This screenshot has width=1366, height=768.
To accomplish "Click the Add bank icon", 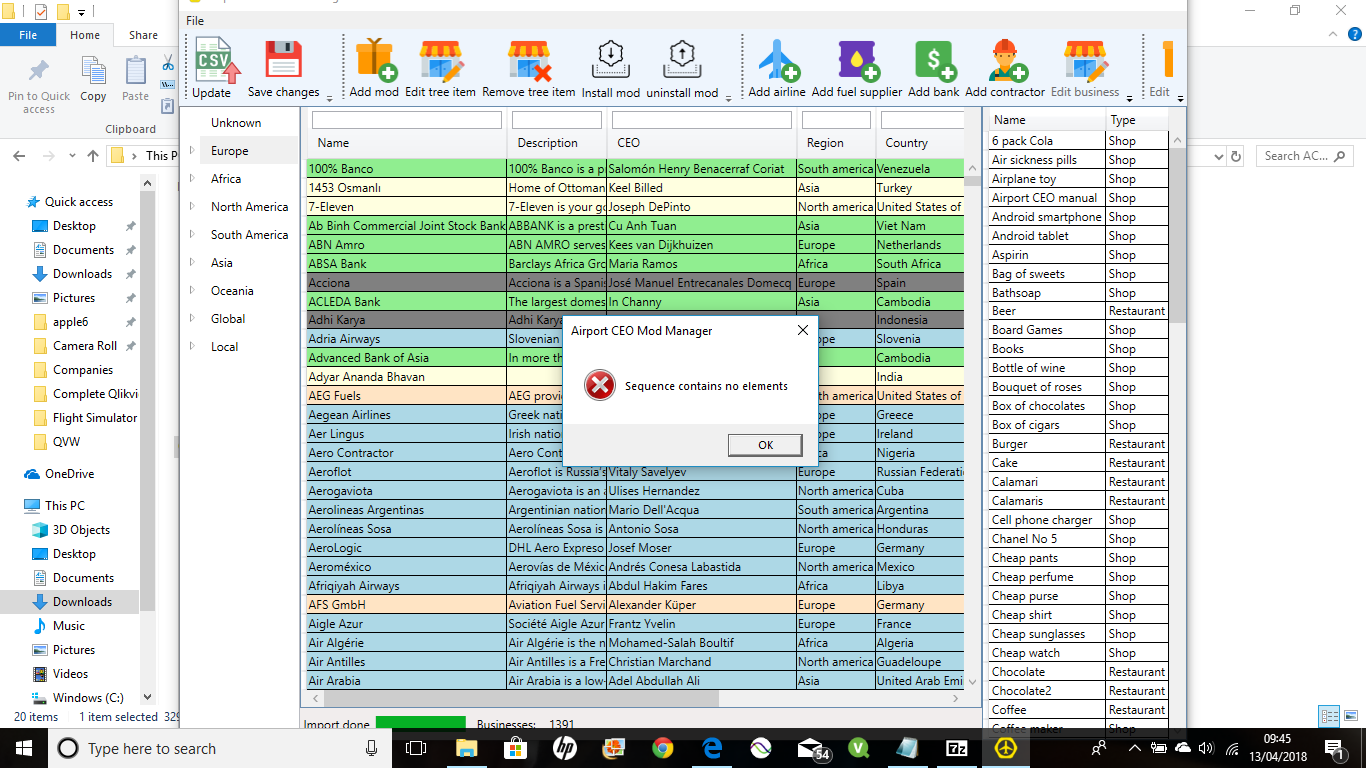I will point(935,60).
